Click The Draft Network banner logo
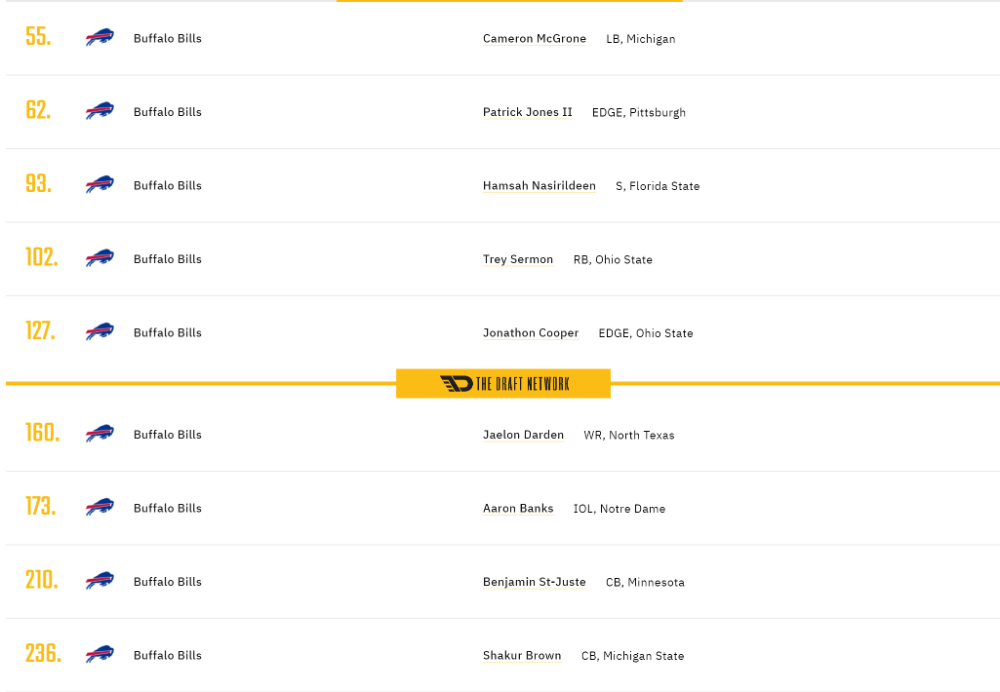 pos(503,383)
